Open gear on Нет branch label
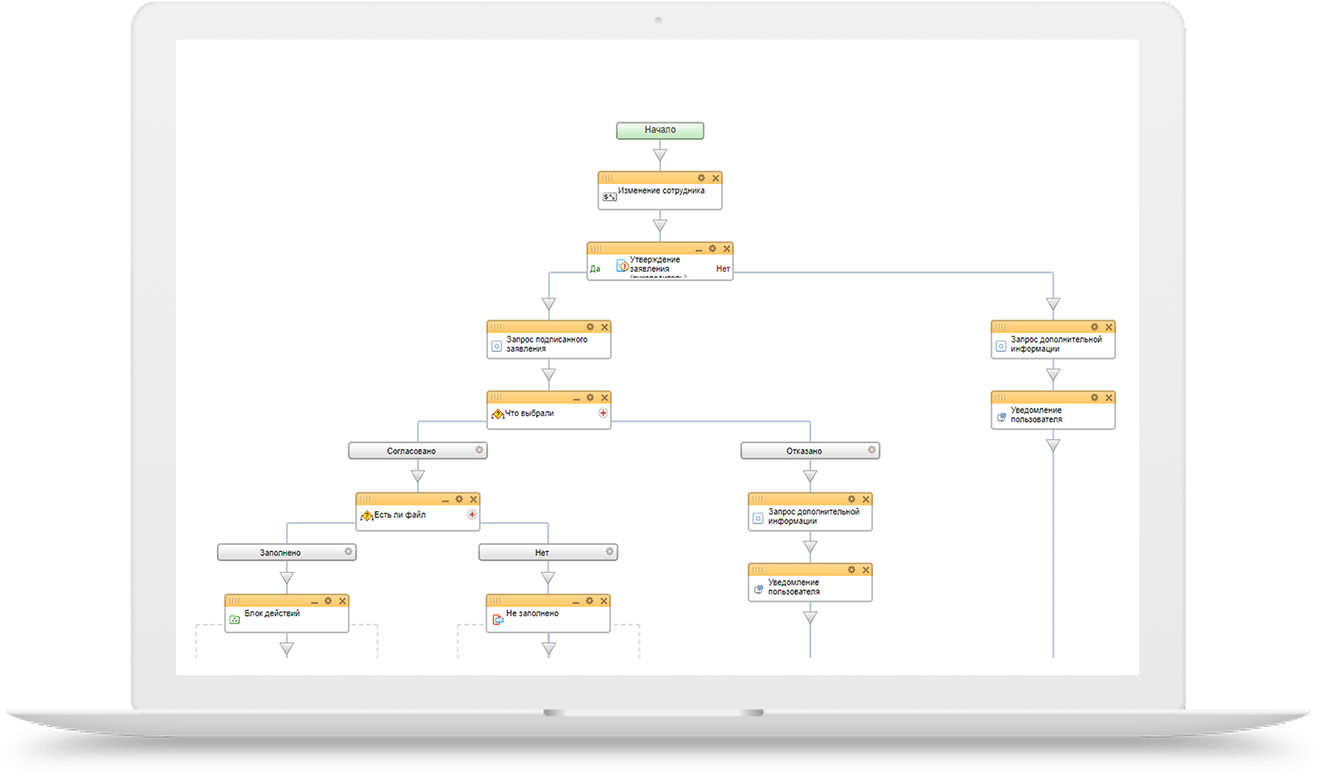This screenshot has height=775, width=1317. click(610, 551)
